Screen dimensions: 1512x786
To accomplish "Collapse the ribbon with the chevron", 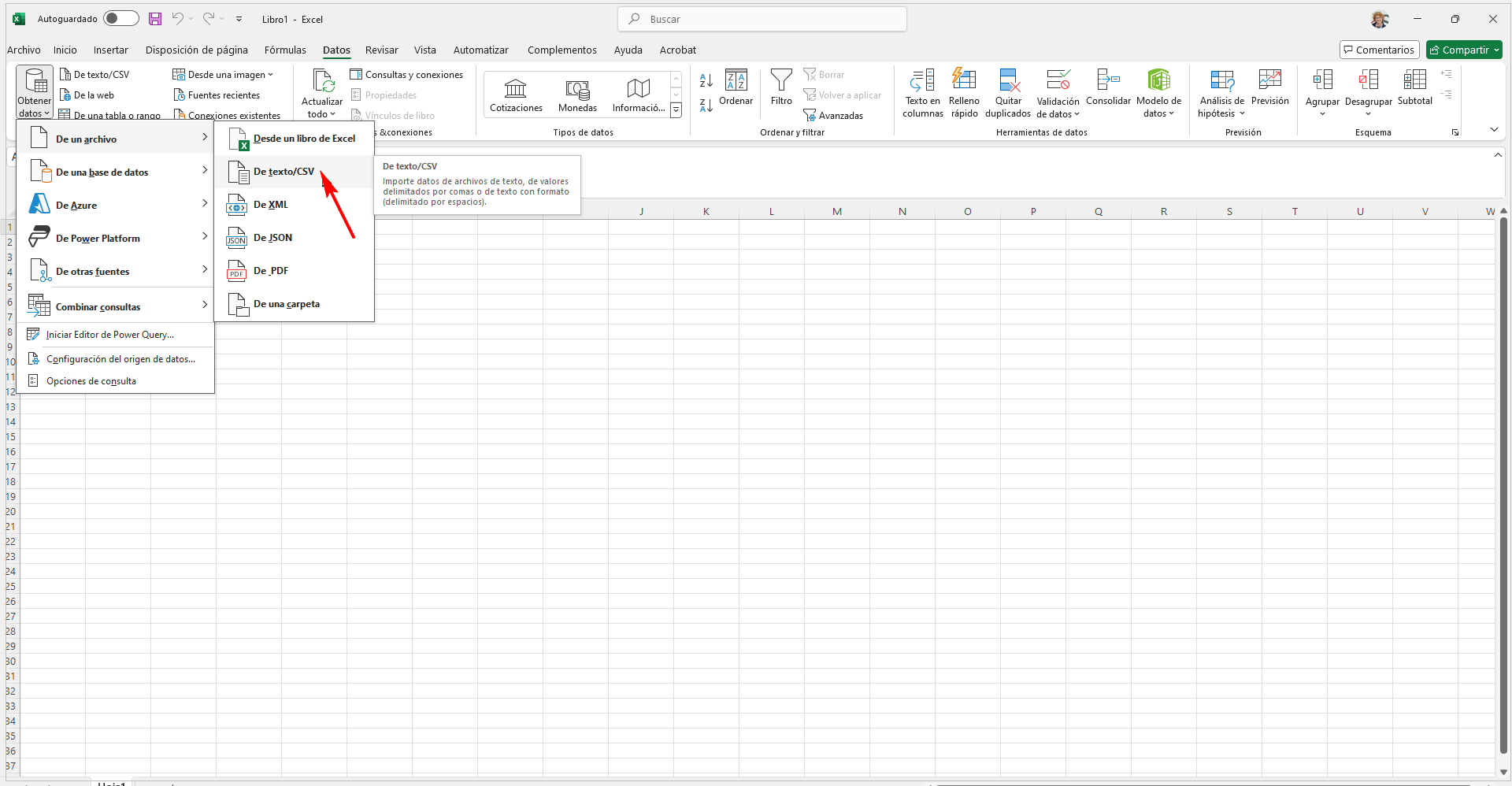I will [1494, 130].
